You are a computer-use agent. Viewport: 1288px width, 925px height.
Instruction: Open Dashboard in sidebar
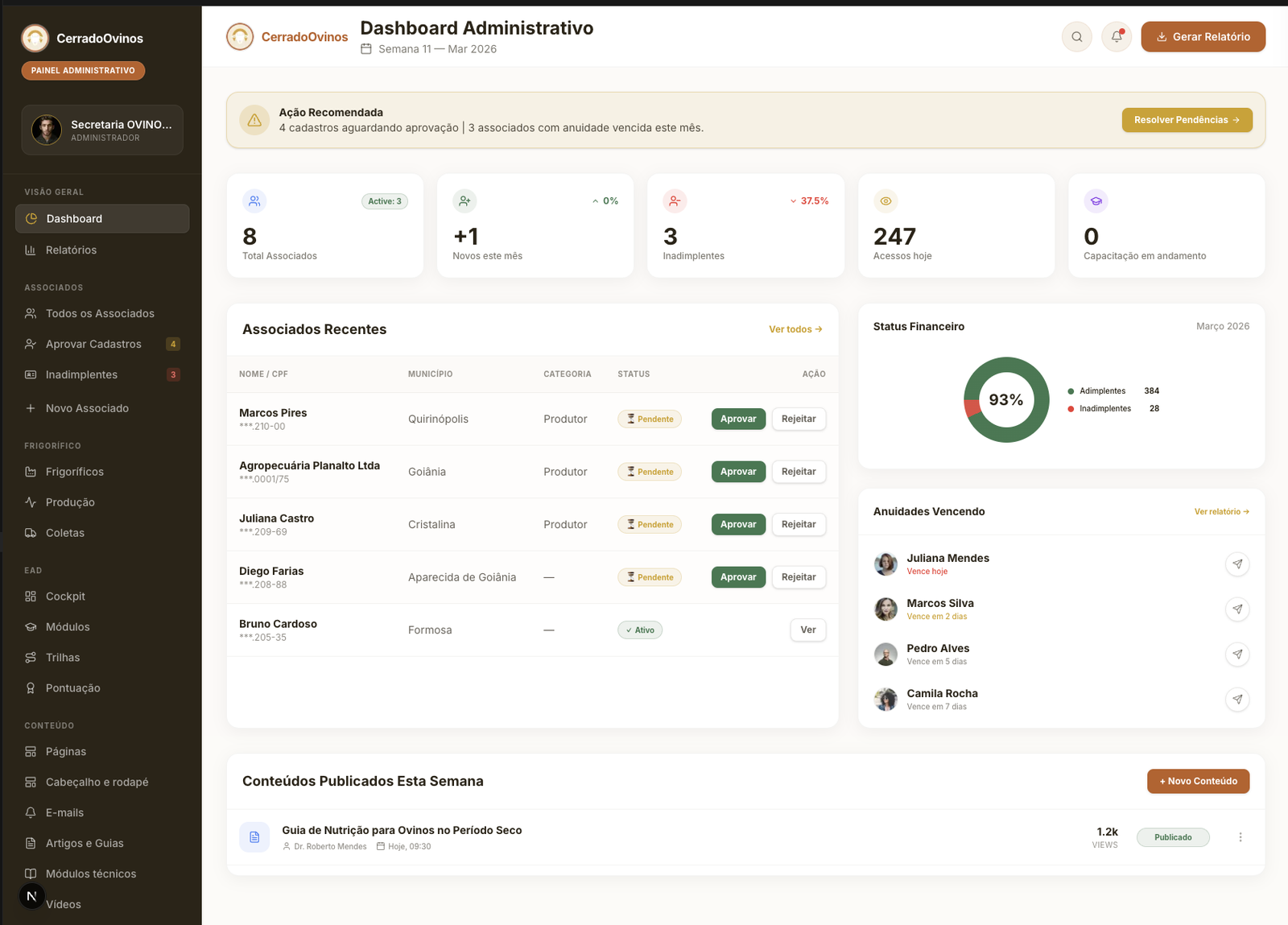(102, 219)
